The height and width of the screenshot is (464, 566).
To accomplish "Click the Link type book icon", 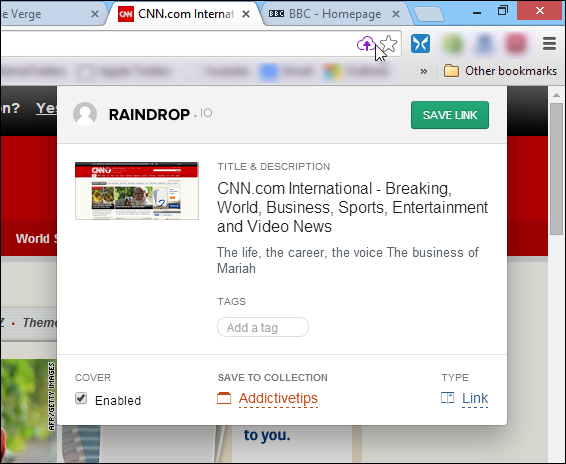I will tap(448, 398).
